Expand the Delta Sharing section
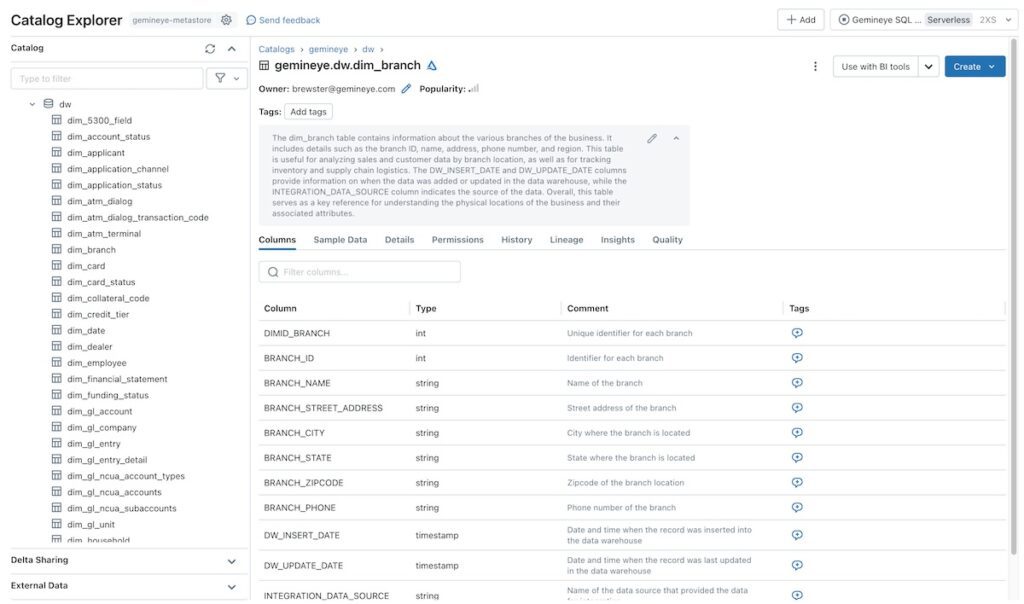This screenshot has height=604, width=1024. 231,559
